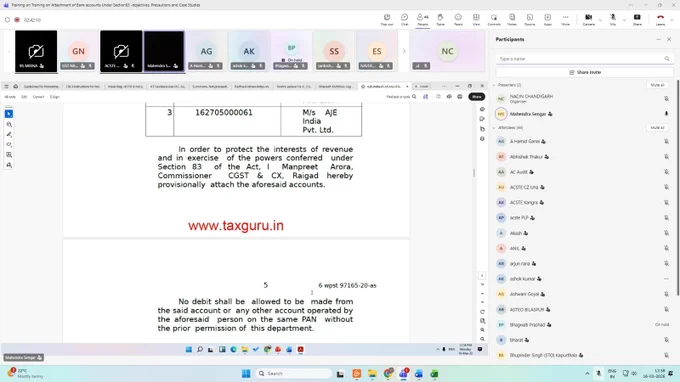Select the zoom marquee tool in sidebar
Viewport: 680px width, 382px height.
coord(9,124)
